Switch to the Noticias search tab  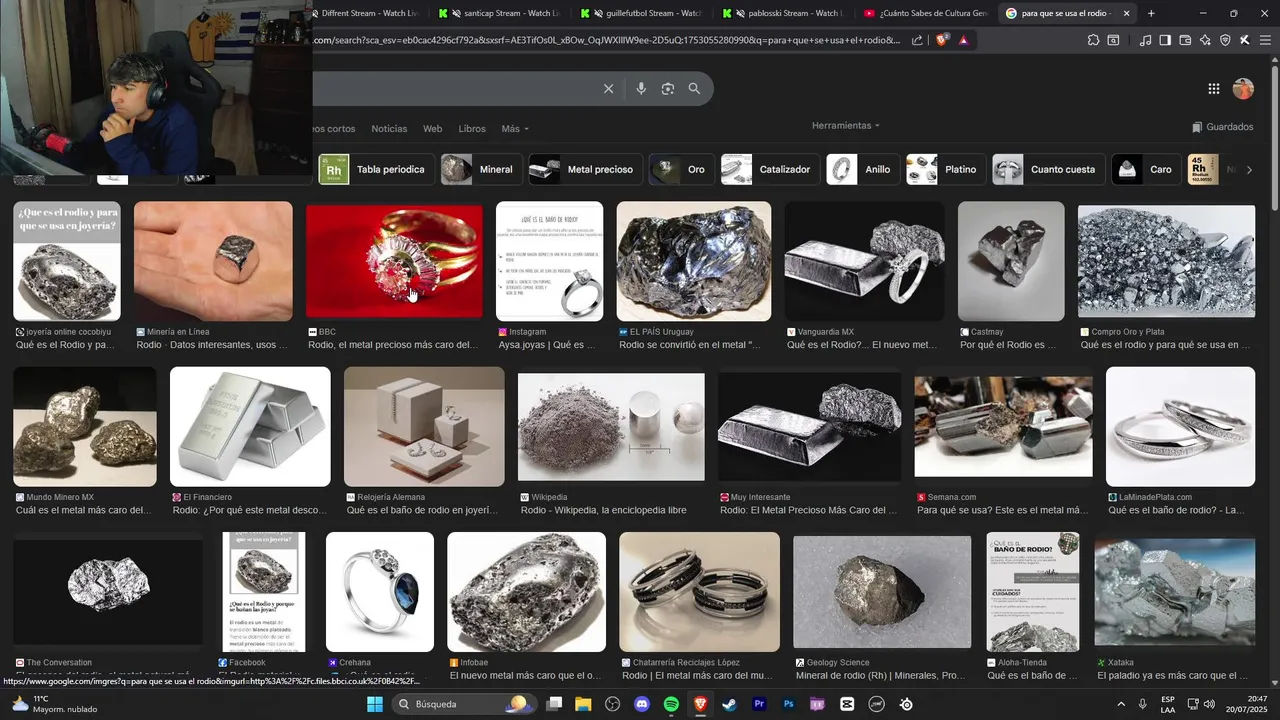coord(389,129)
